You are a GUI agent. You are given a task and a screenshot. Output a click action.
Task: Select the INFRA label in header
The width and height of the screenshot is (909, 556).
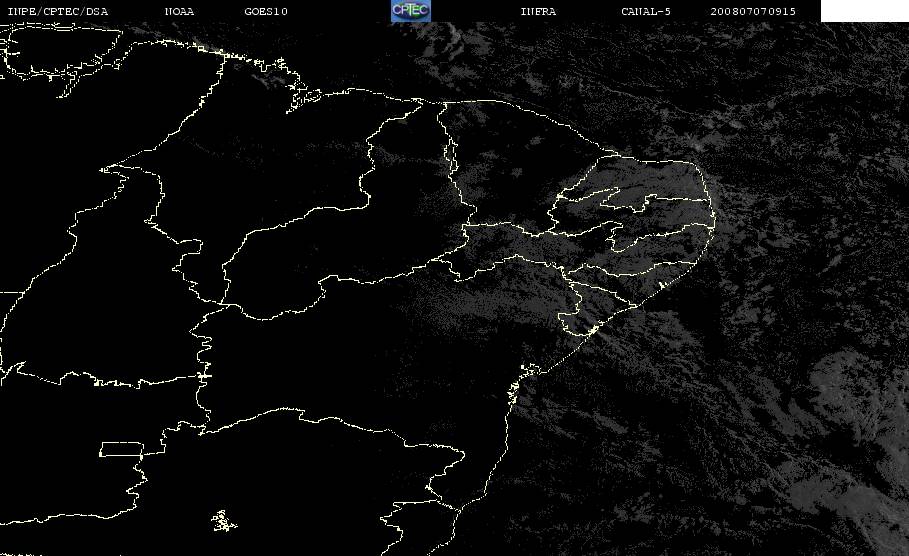pos(538,11)
